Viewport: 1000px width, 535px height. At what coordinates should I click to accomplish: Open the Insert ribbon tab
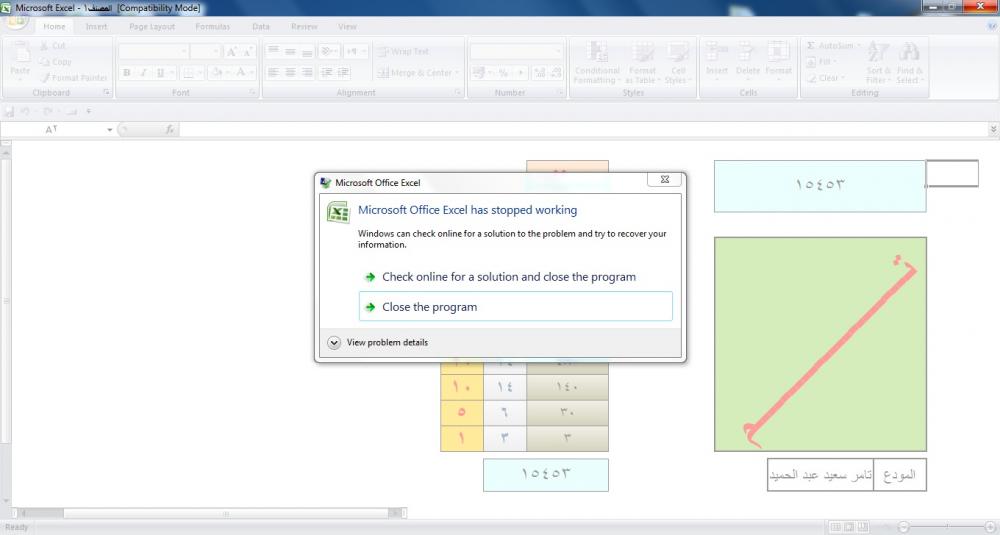tap(97, 26)
